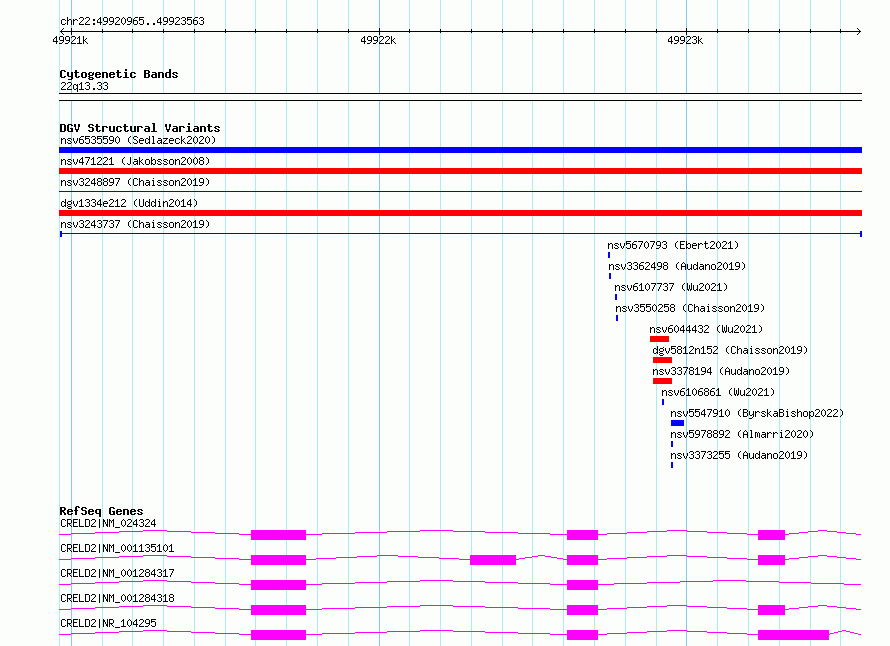This screenshot has height=646, width=890.
Task: Select the 22q13.33 band label
Action: (84, 86)
